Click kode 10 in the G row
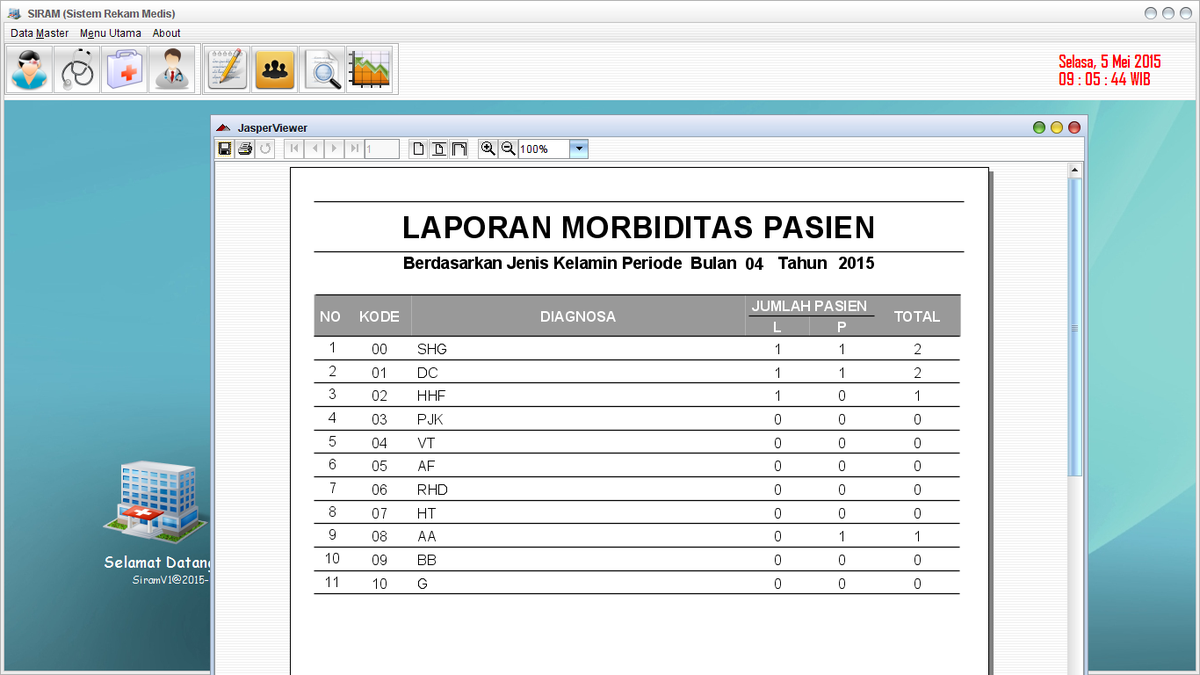 [379, 584]
